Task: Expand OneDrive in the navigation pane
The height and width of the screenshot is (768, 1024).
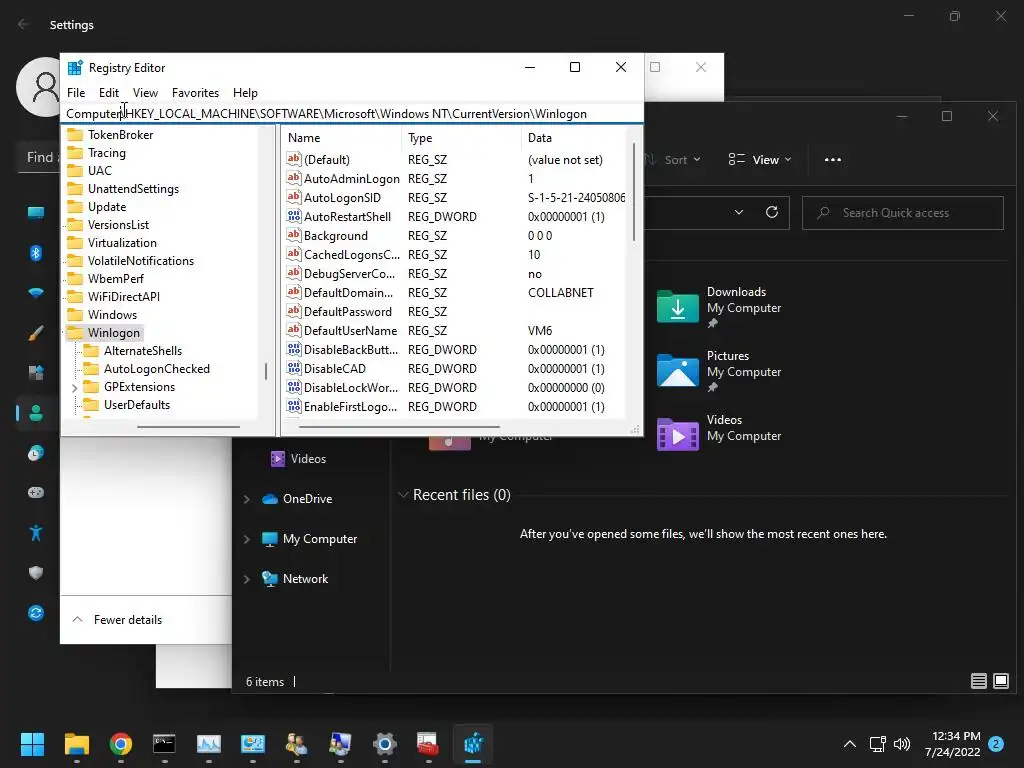Action: [x=247, y=499]
